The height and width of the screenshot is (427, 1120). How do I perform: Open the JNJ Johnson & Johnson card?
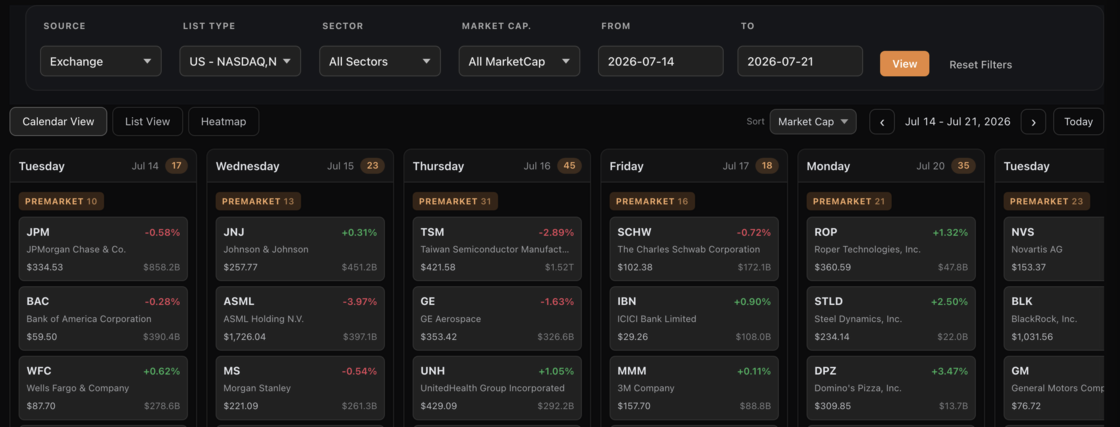[x=300, y=249]
